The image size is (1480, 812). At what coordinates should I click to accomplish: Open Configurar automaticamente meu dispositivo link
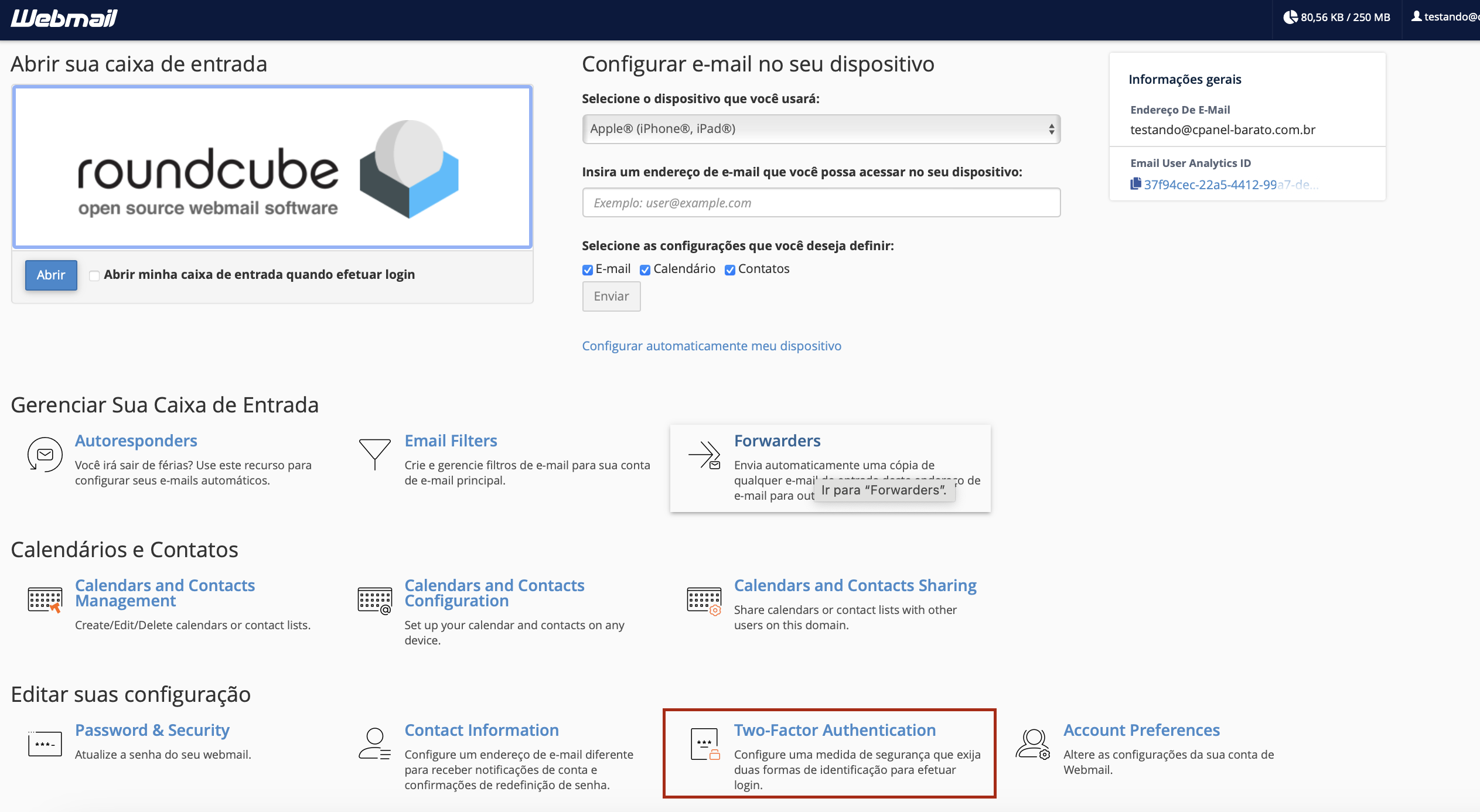click(x=711, y=346)
